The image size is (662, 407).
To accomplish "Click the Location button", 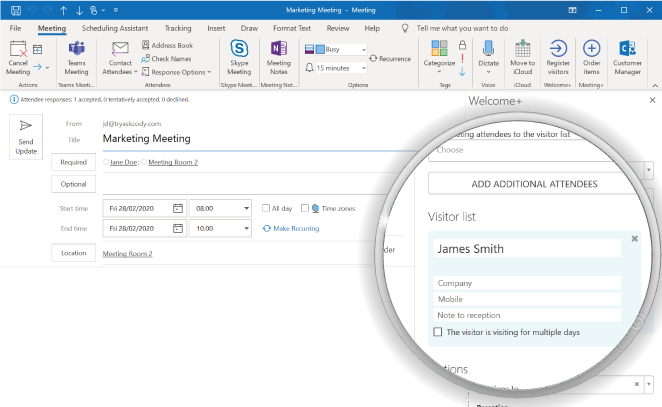I will click(73, 253).
